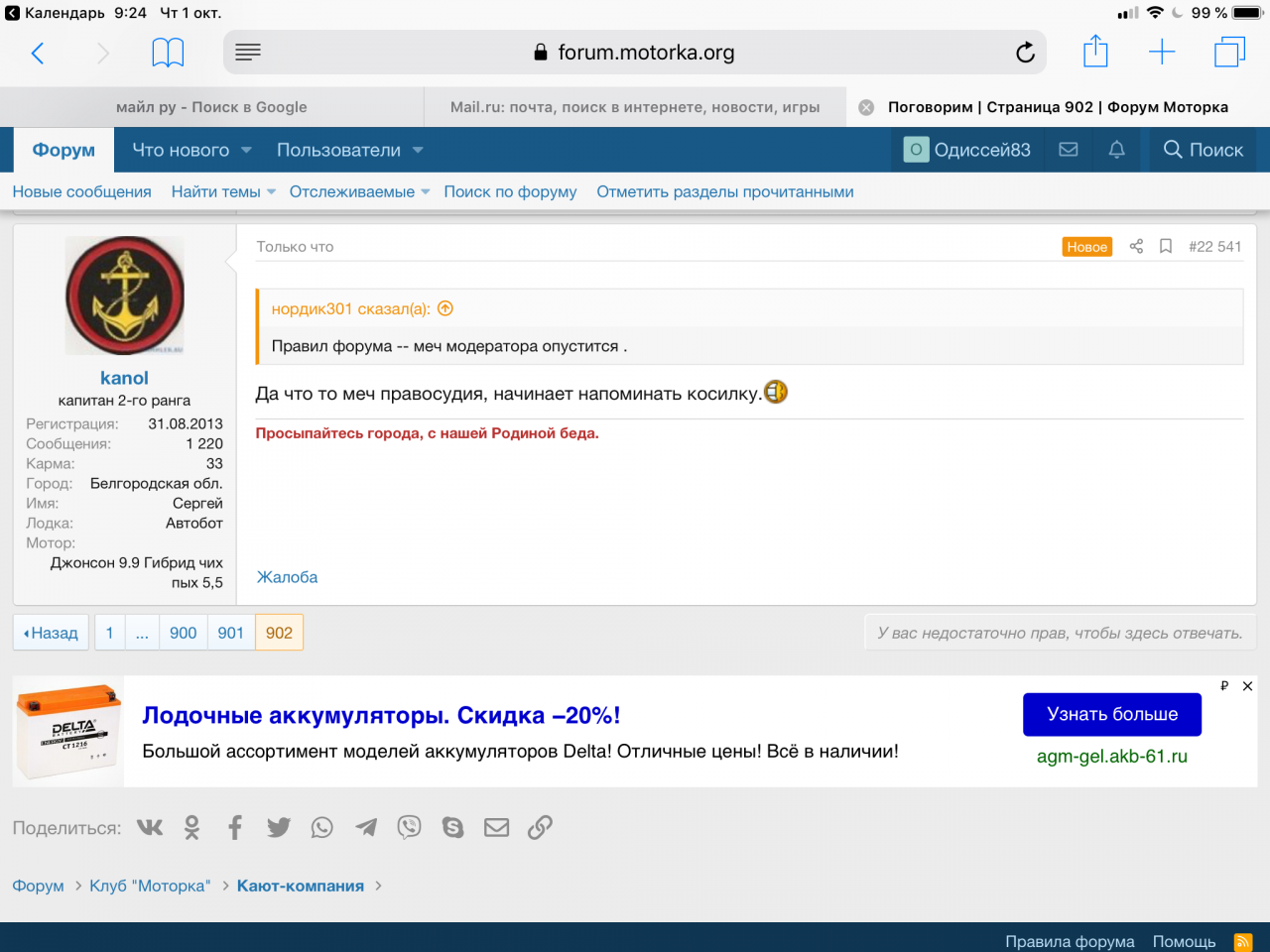Expand the "Пользователи" dropdown arrow
This screenshot has height=952, width=1270.
pyautogui.click(x=418, y=151)
